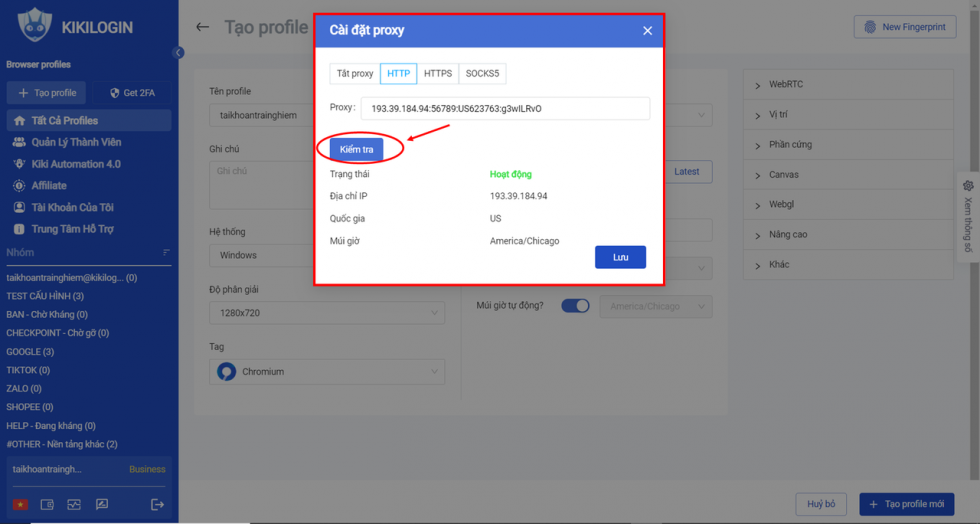
Task: Select group TIKTOK (0)
Action: pyautogui.click(x=28, y=370)
